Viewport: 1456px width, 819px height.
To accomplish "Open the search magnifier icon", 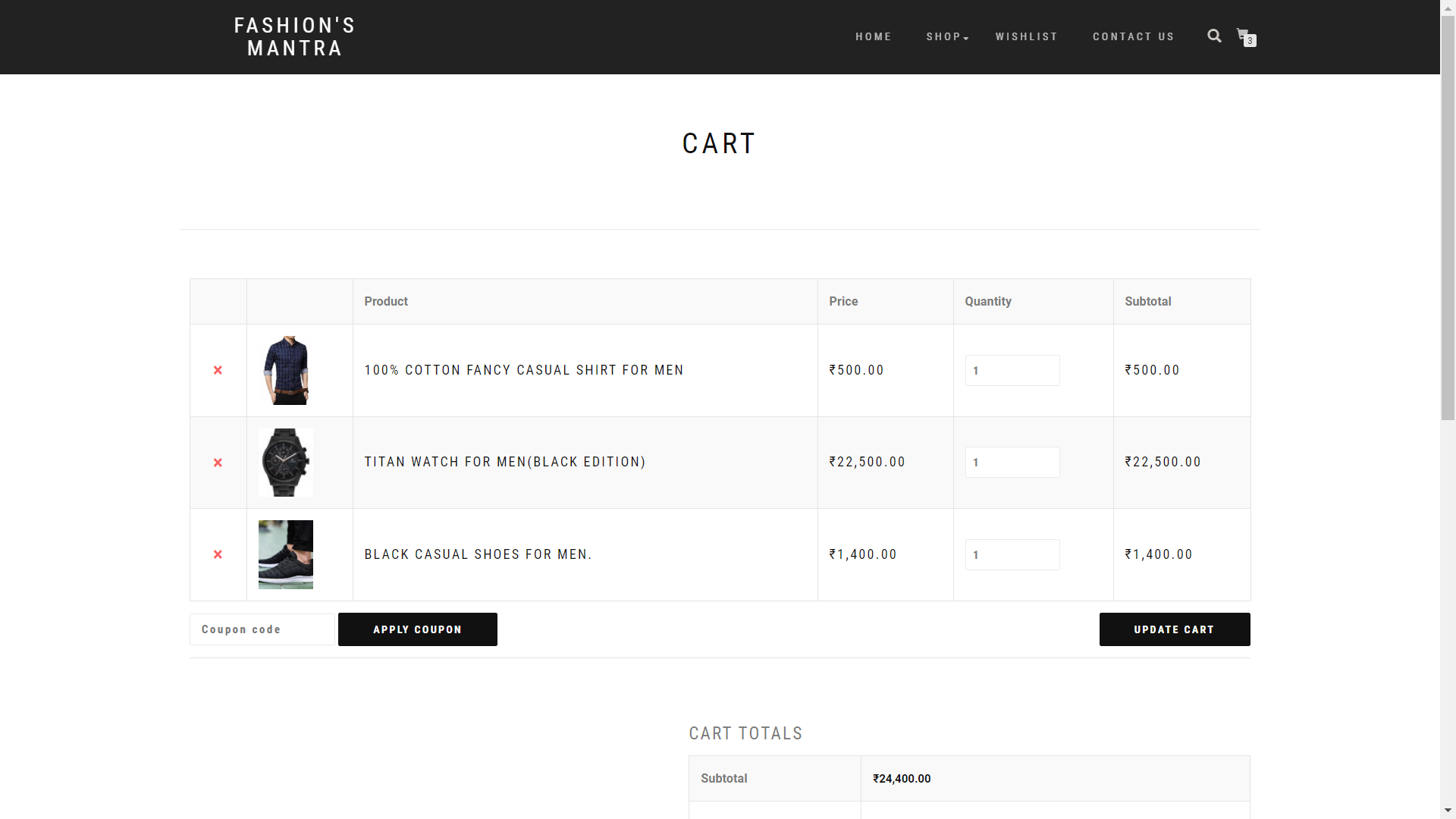I will point(1214,36).
